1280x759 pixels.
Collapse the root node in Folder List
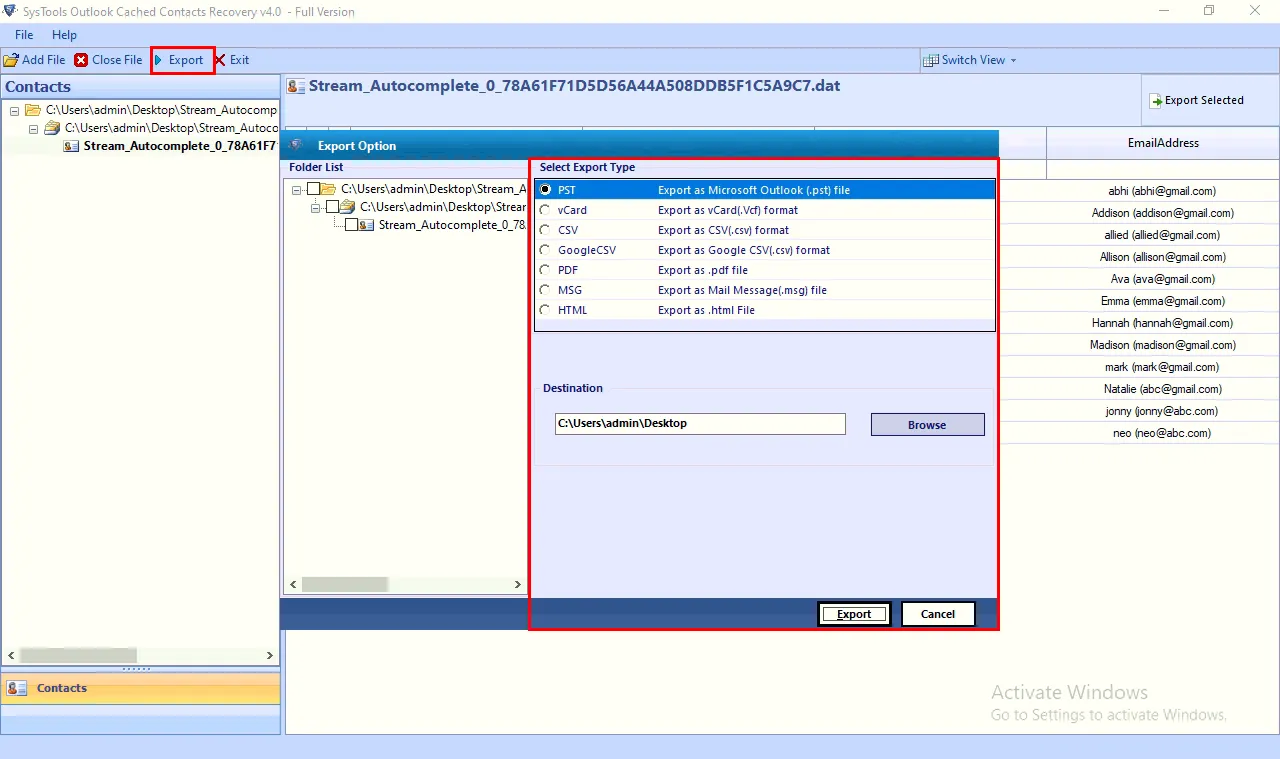click(297, 189)
